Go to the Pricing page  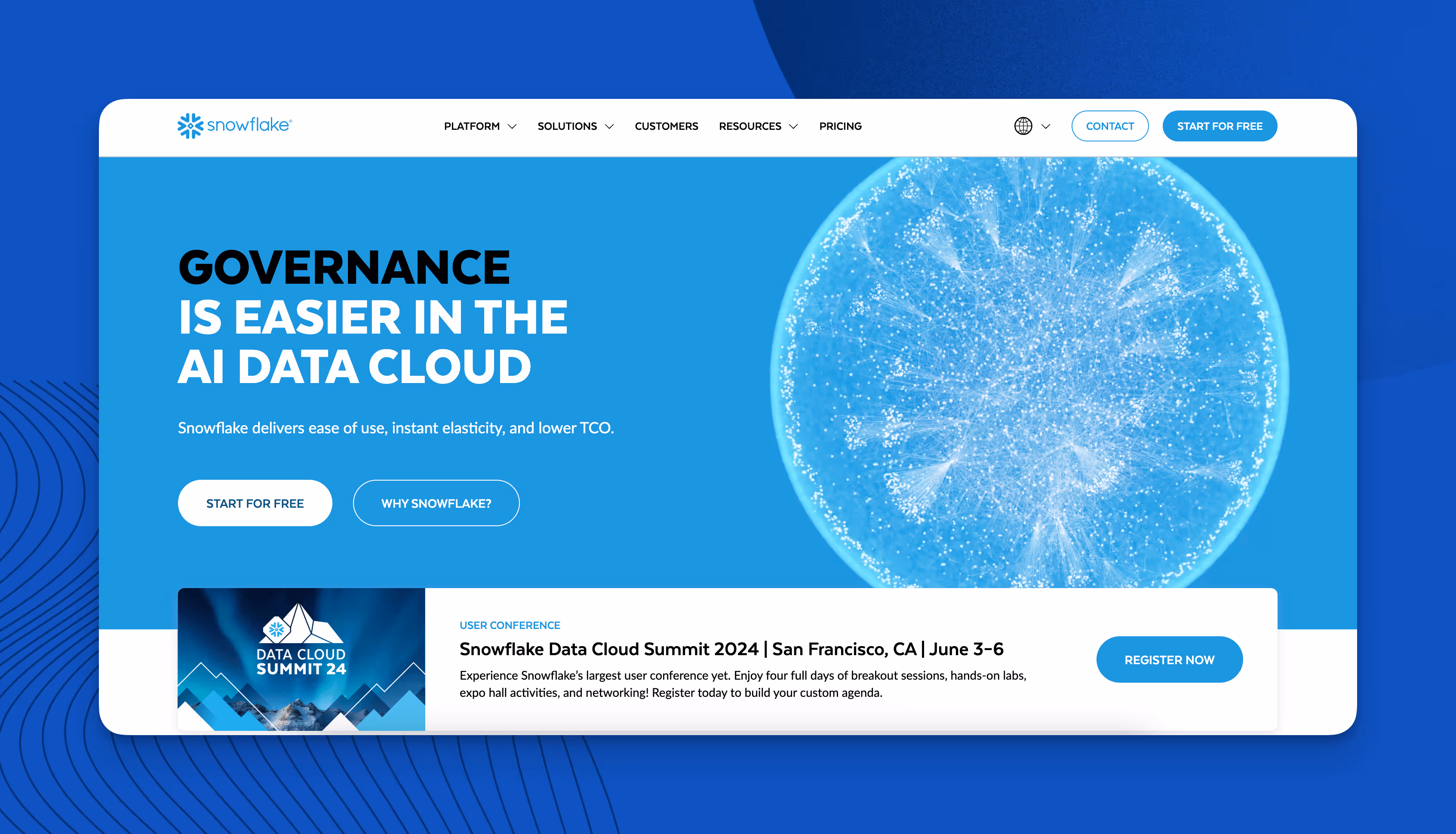click(x=840, y=126)
